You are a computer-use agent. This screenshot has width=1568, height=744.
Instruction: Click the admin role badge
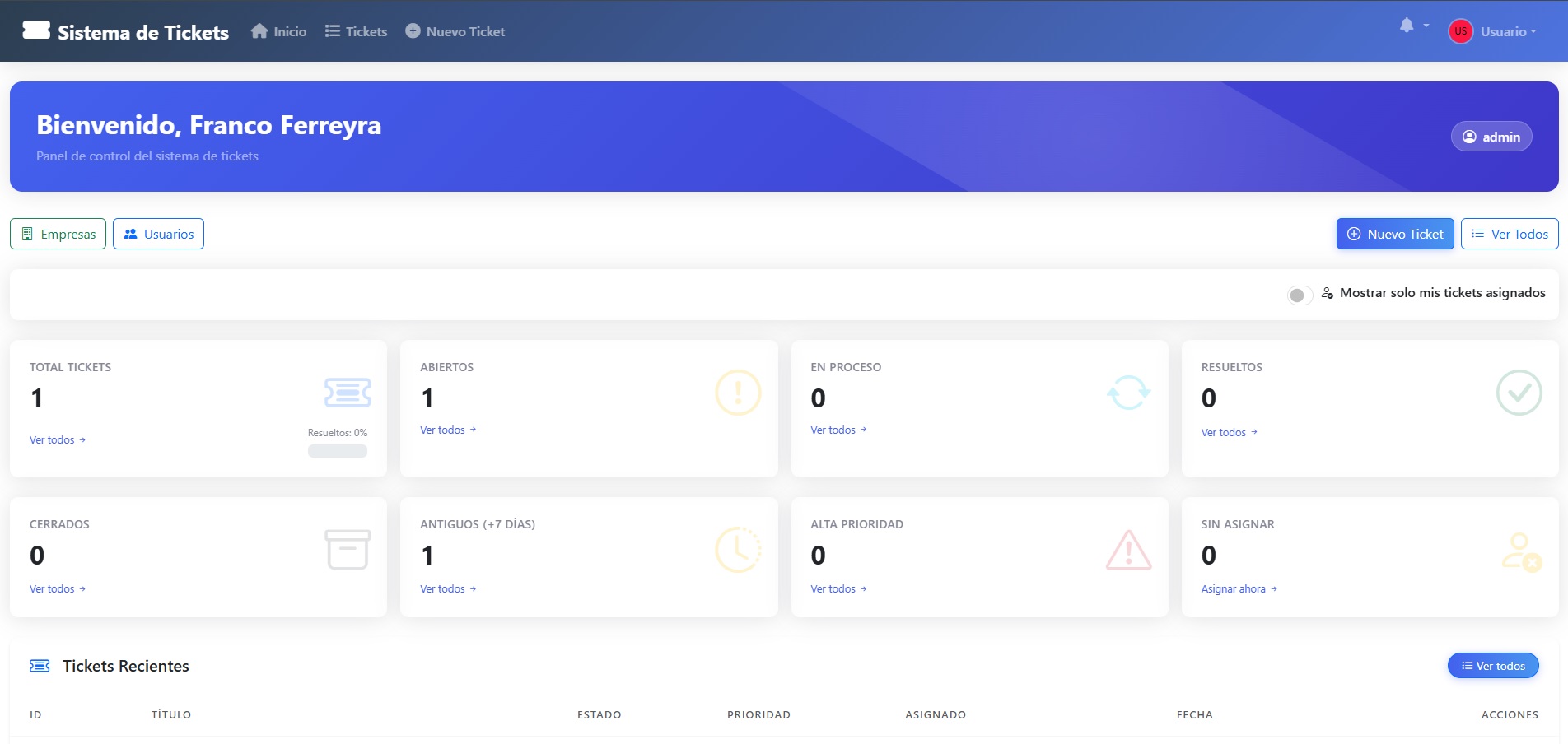pos(1491,137)
